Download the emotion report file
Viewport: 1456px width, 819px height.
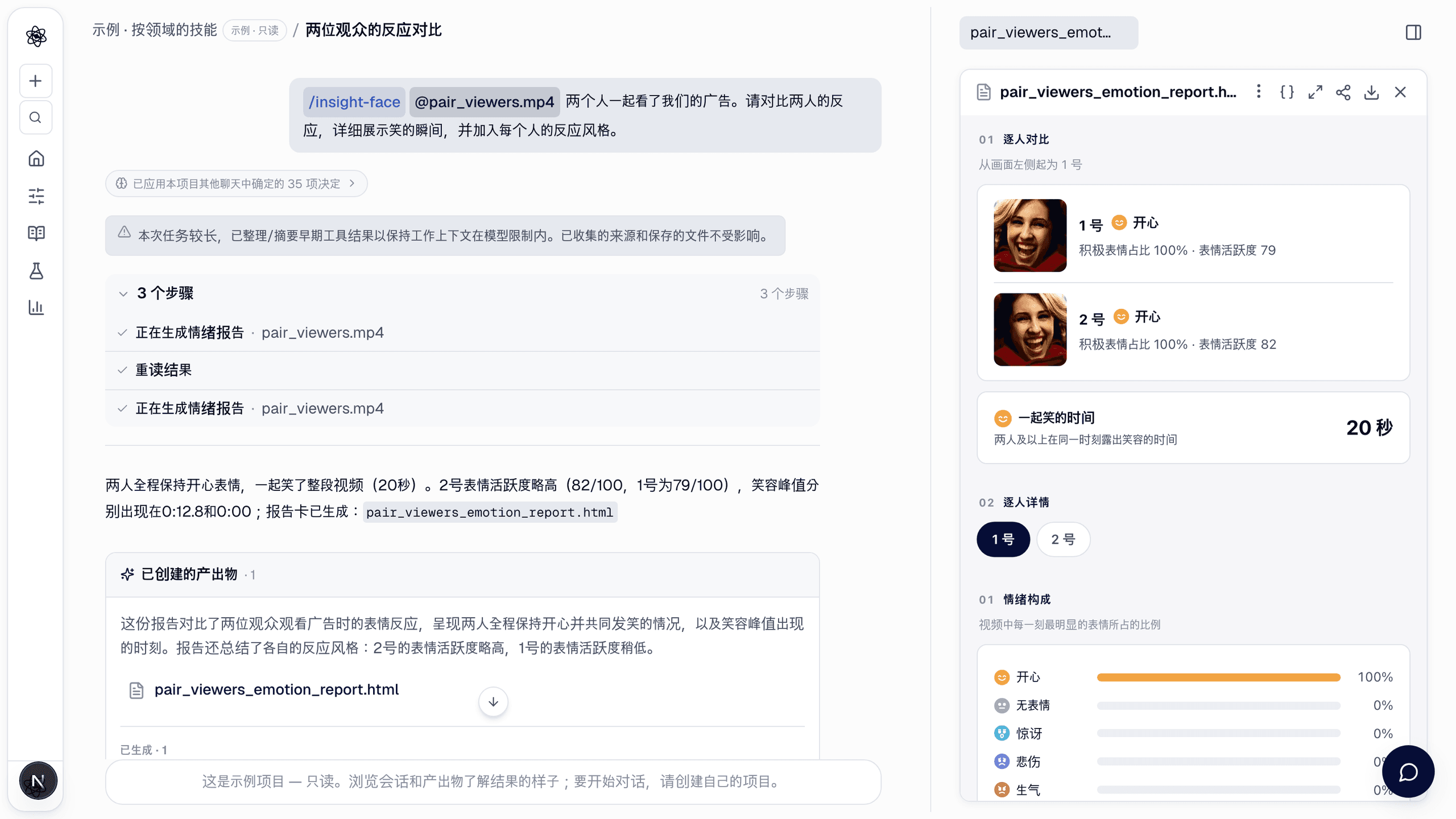1371,92
